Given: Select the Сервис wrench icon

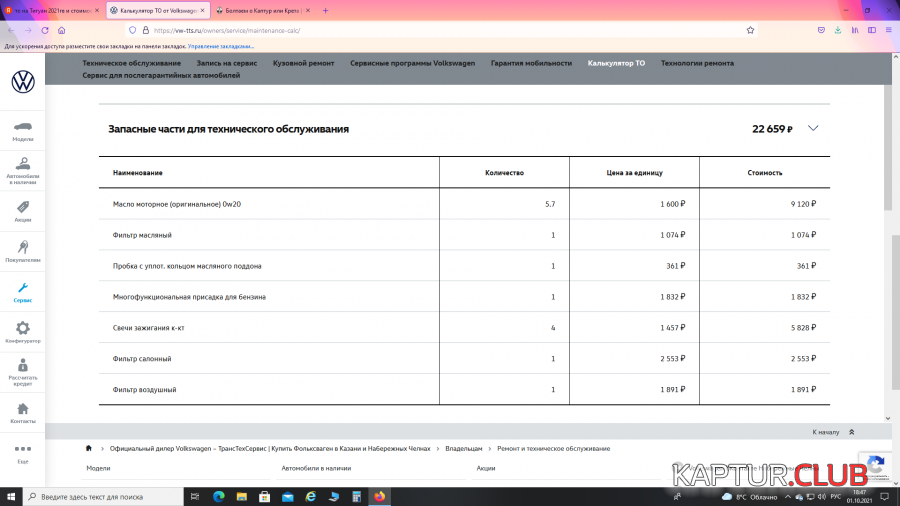Looking at the screenshot, I should click(x=22, y=289).
